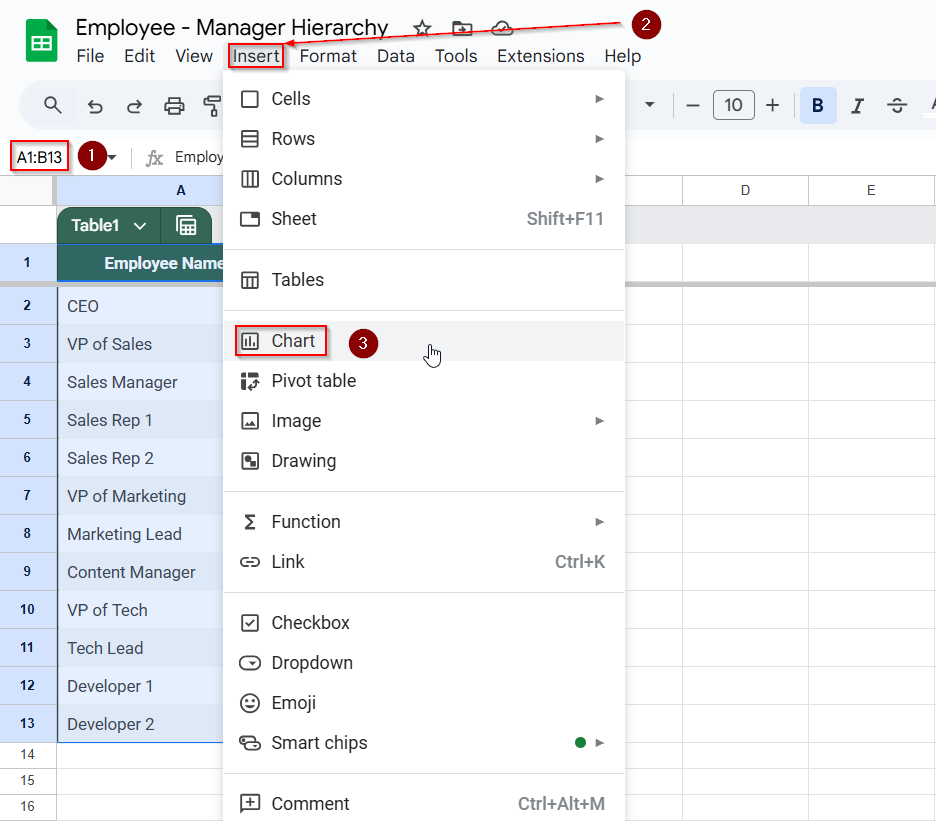Click the font size input box
This screenshot has width=936, height=821.
coord(733,105)
